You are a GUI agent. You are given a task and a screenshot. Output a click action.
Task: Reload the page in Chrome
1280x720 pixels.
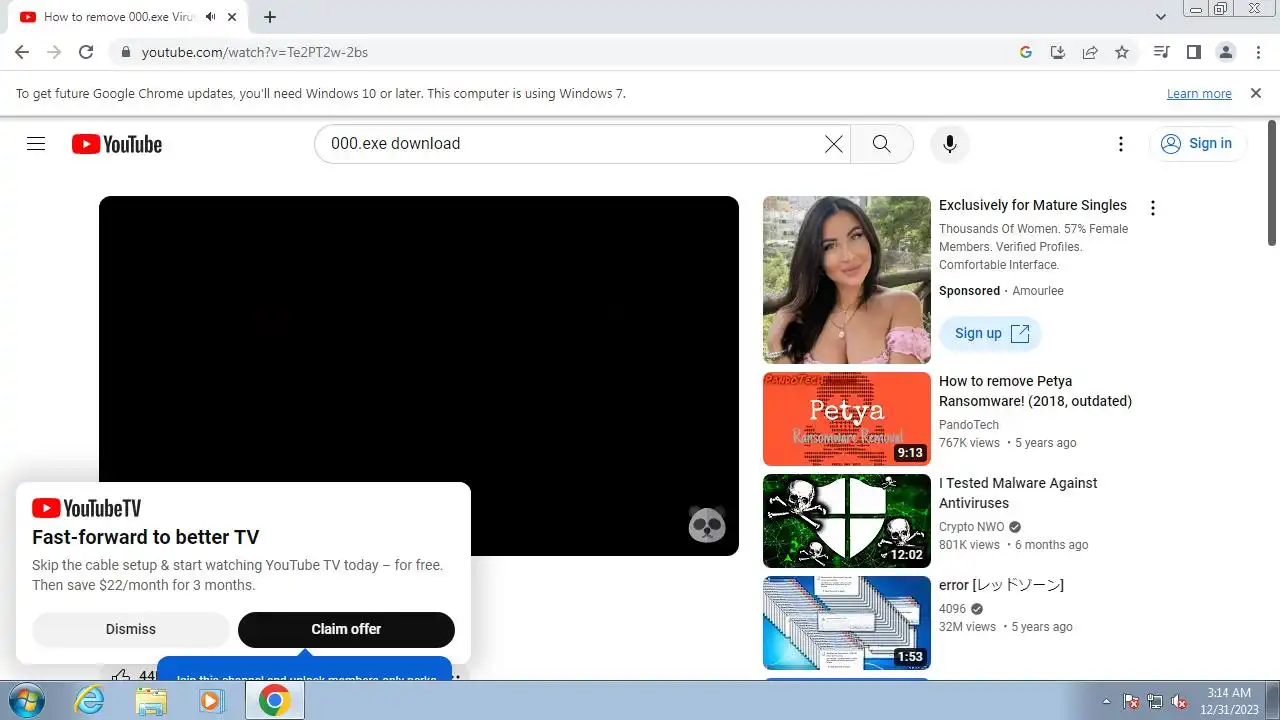click(86, 52)
